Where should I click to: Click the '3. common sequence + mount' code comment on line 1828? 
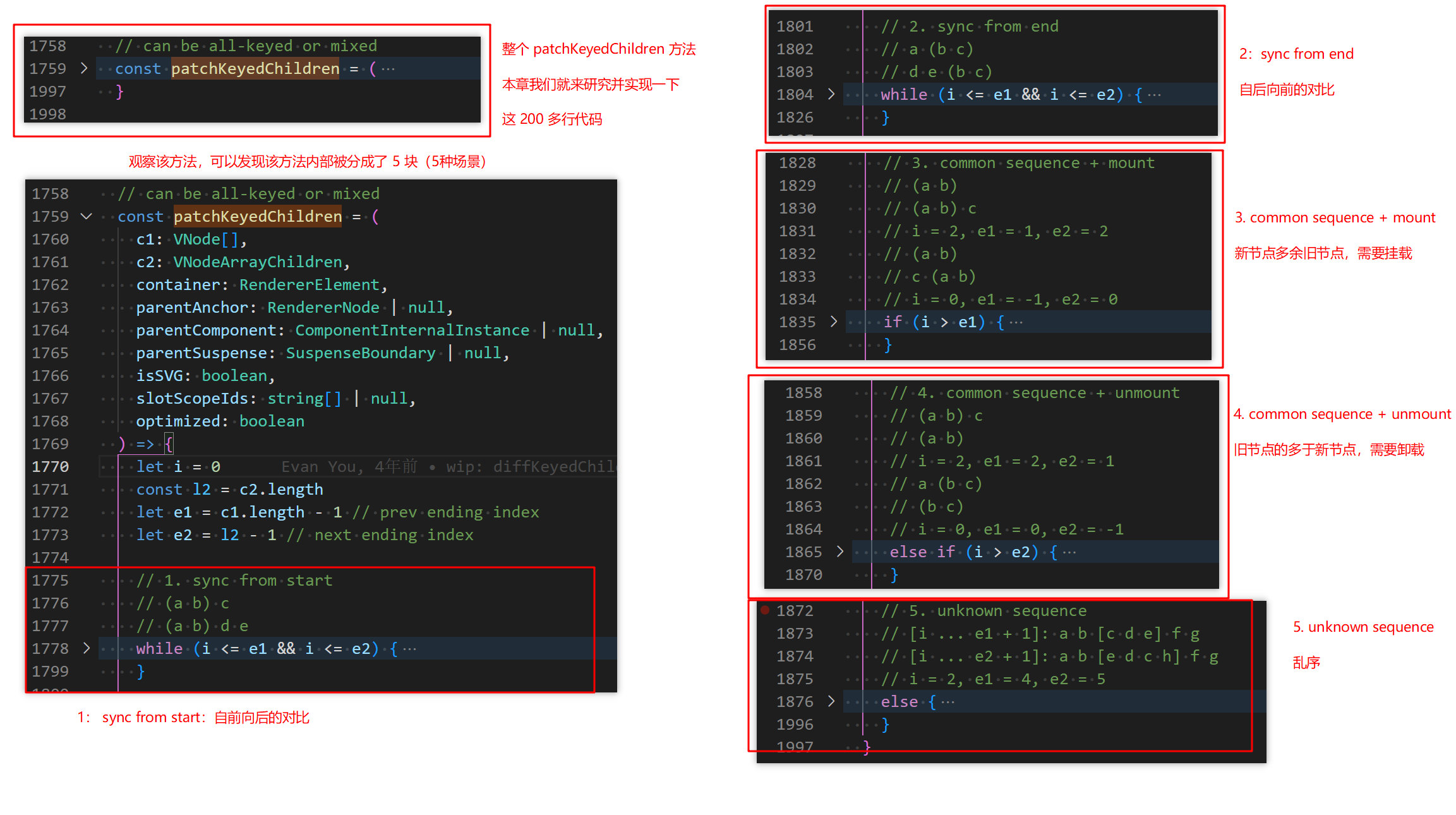coord(1019,163)
